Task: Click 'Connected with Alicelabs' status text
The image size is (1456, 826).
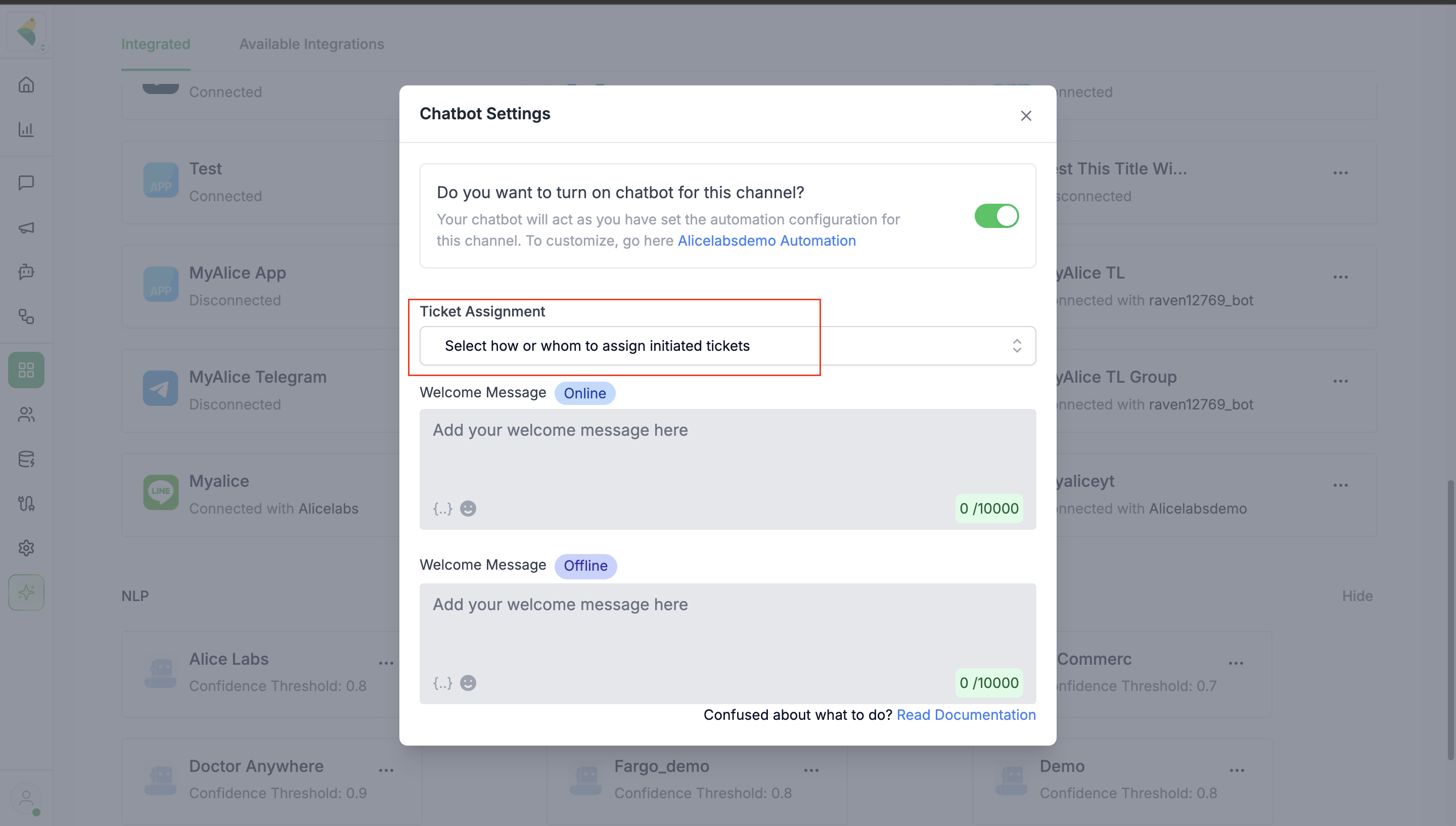Action: tap(274, 509)
